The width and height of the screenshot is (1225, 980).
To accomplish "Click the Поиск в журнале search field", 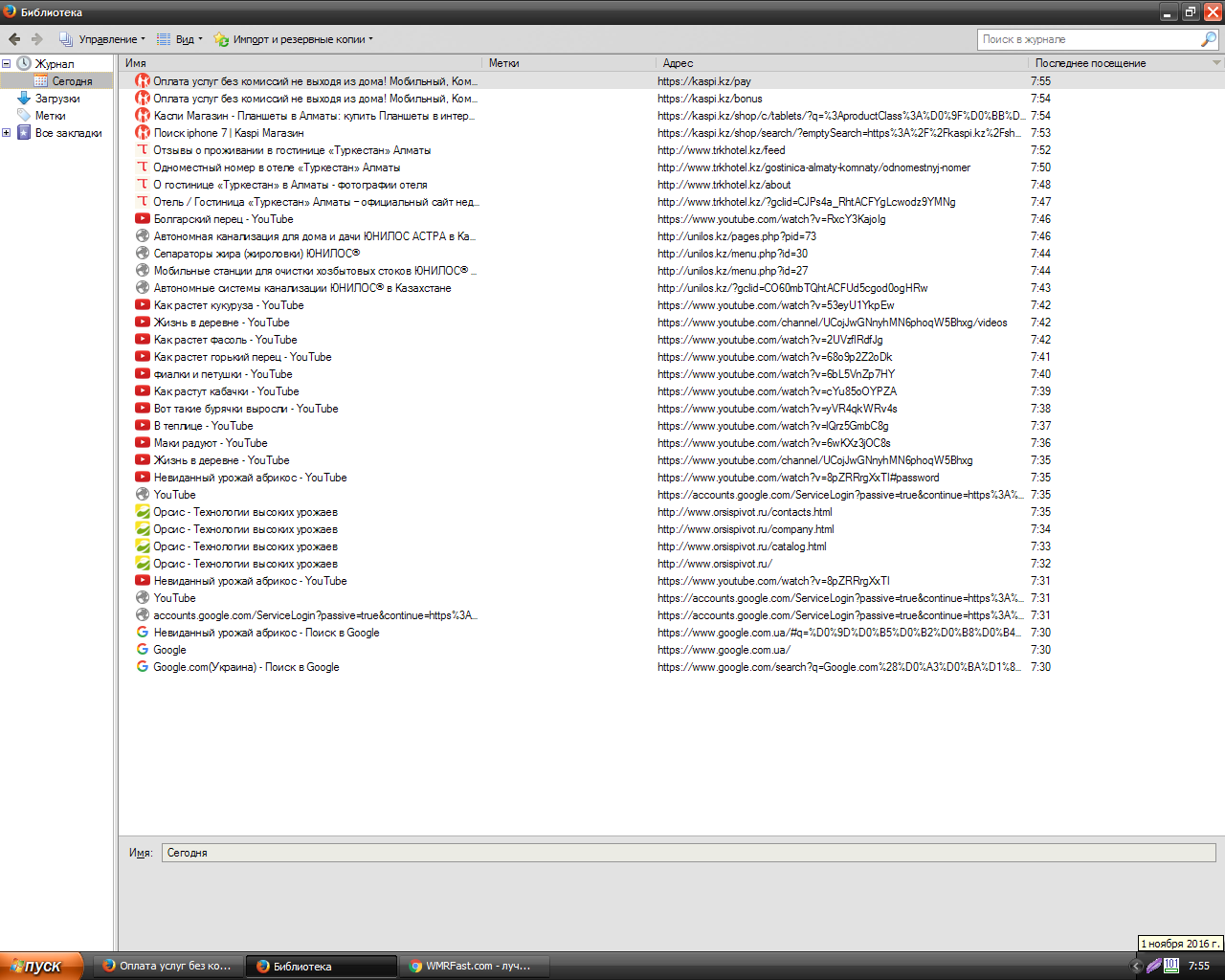I will [1089, 39].
